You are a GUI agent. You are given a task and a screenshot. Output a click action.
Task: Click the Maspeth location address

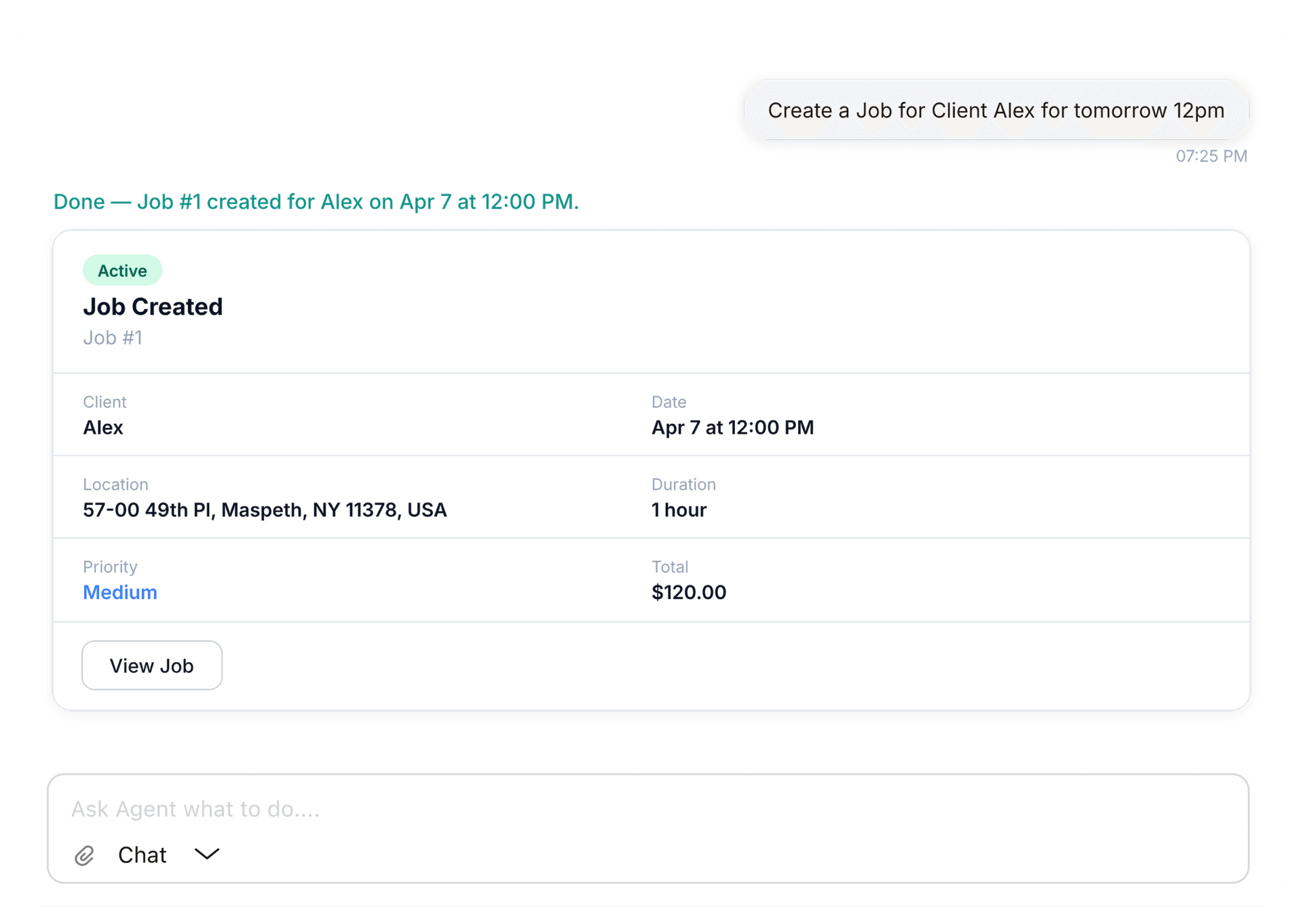click(265, 510)
